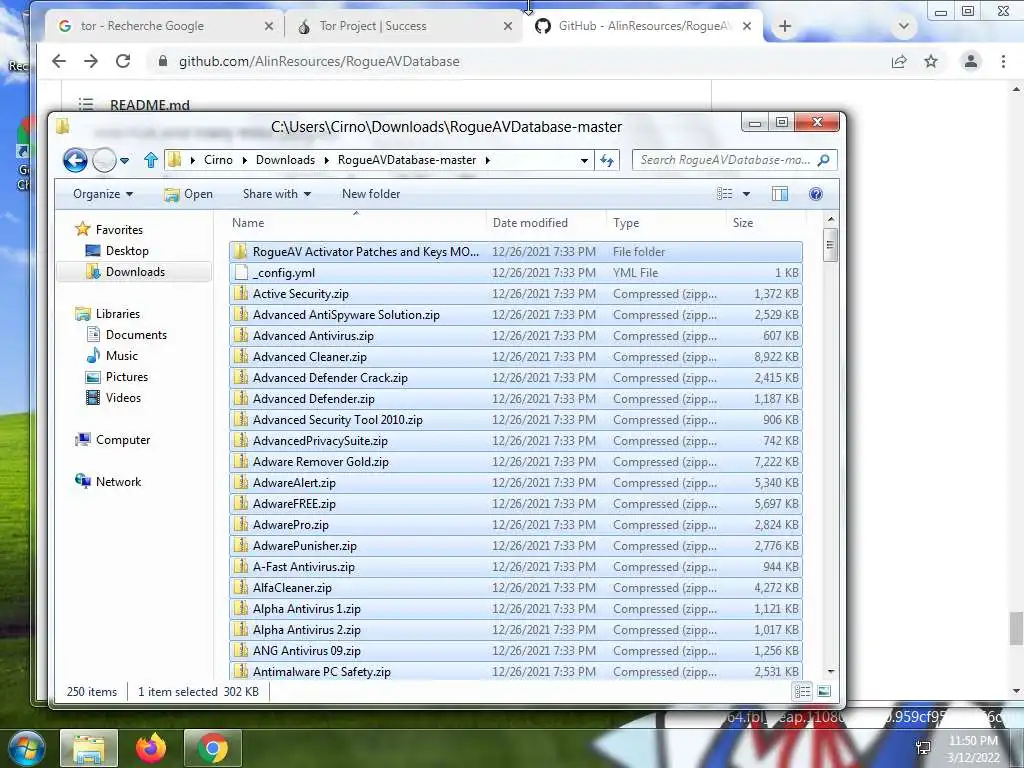Sort by the Size column header

coord(765,223)
